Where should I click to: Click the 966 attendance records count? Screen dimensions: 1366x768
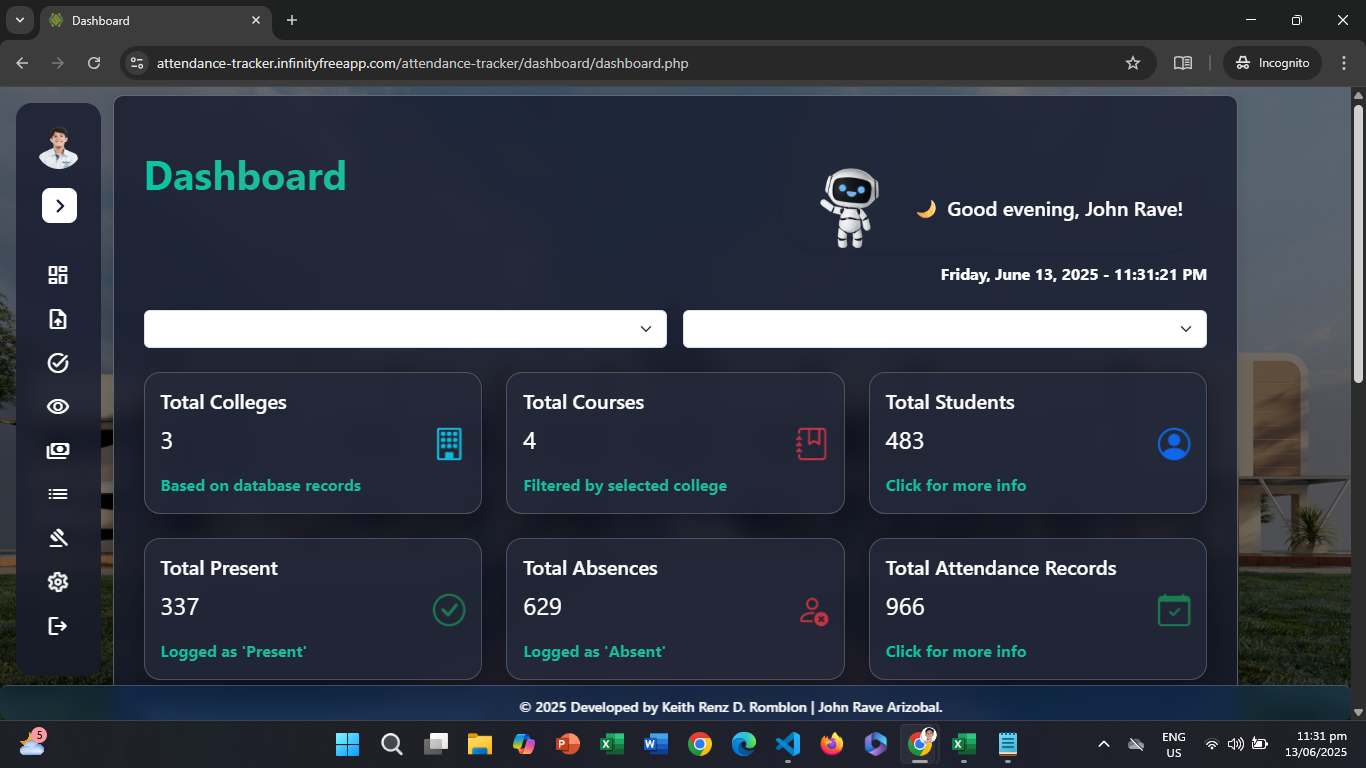click(905, 607)
